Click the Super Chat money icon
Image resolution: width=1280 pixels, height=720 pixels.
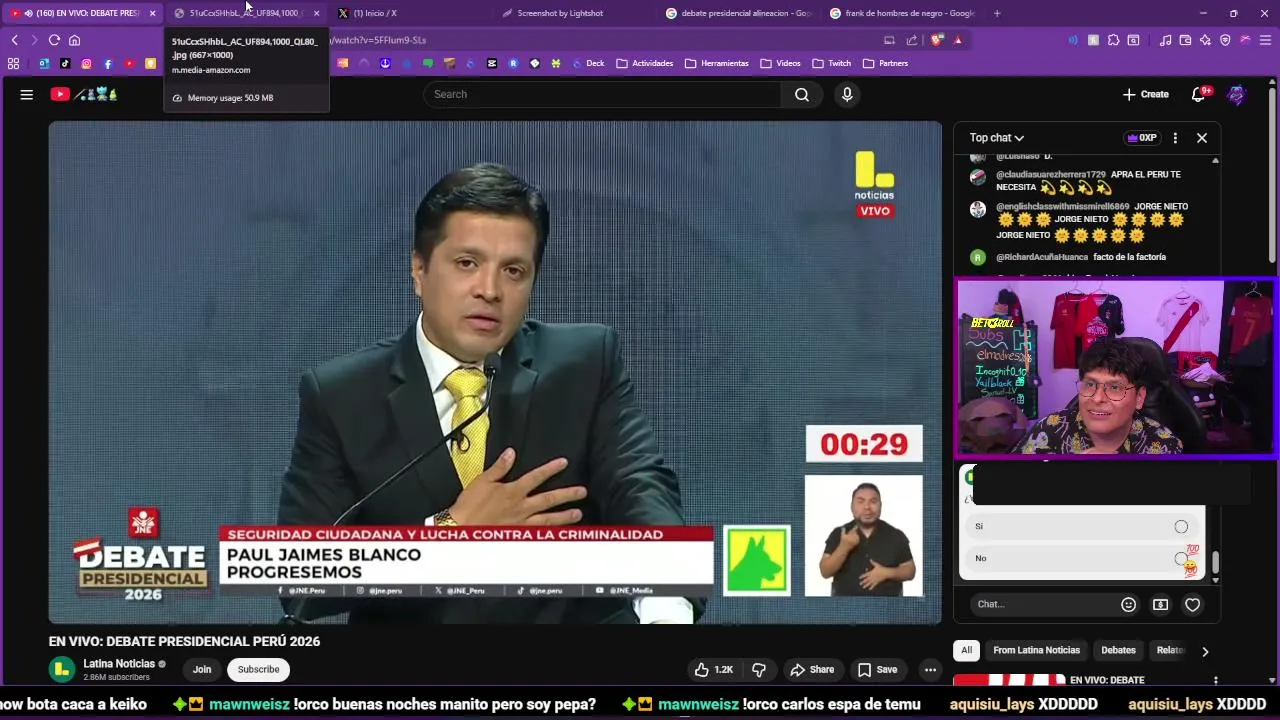pyautogui.click(x=1160, y=604)
